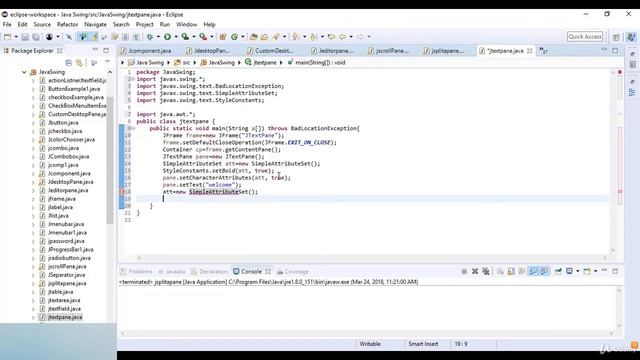Click the Run External Tools toolbar icon

click(x=203, y=37)
